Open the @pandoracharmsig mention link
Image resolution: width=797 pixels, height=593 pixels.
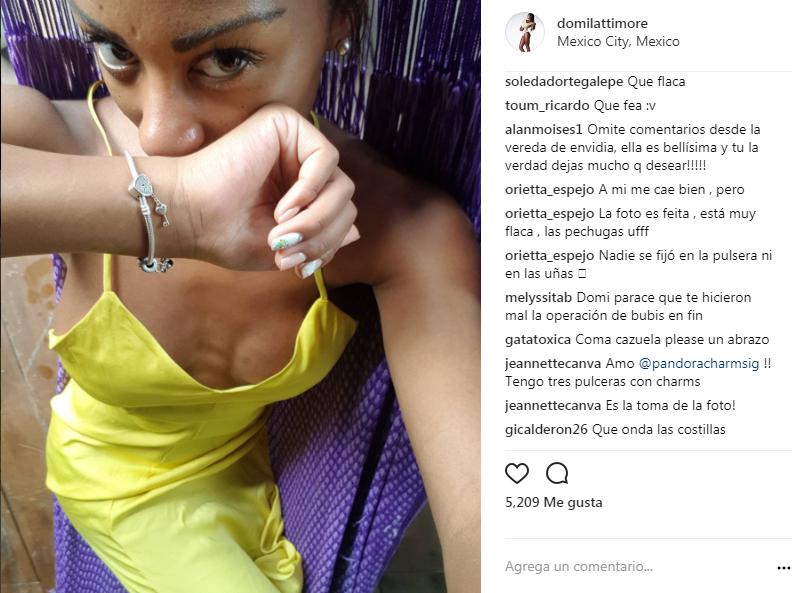699,364
